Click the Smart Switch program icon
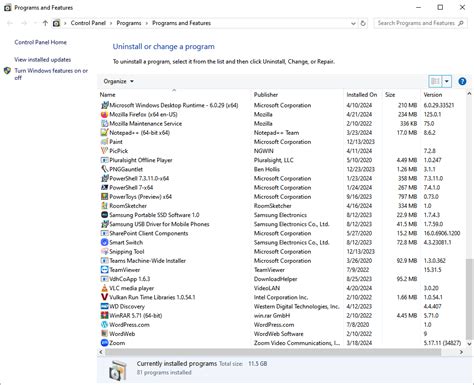This screenshot has height=385, width=474. 104,242
